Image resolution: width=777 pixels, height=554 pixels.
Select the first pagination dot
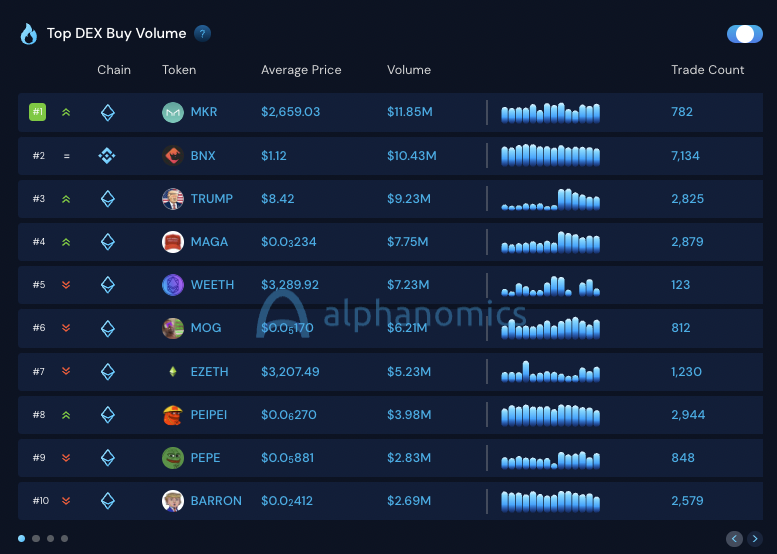[x=21, y=538]
